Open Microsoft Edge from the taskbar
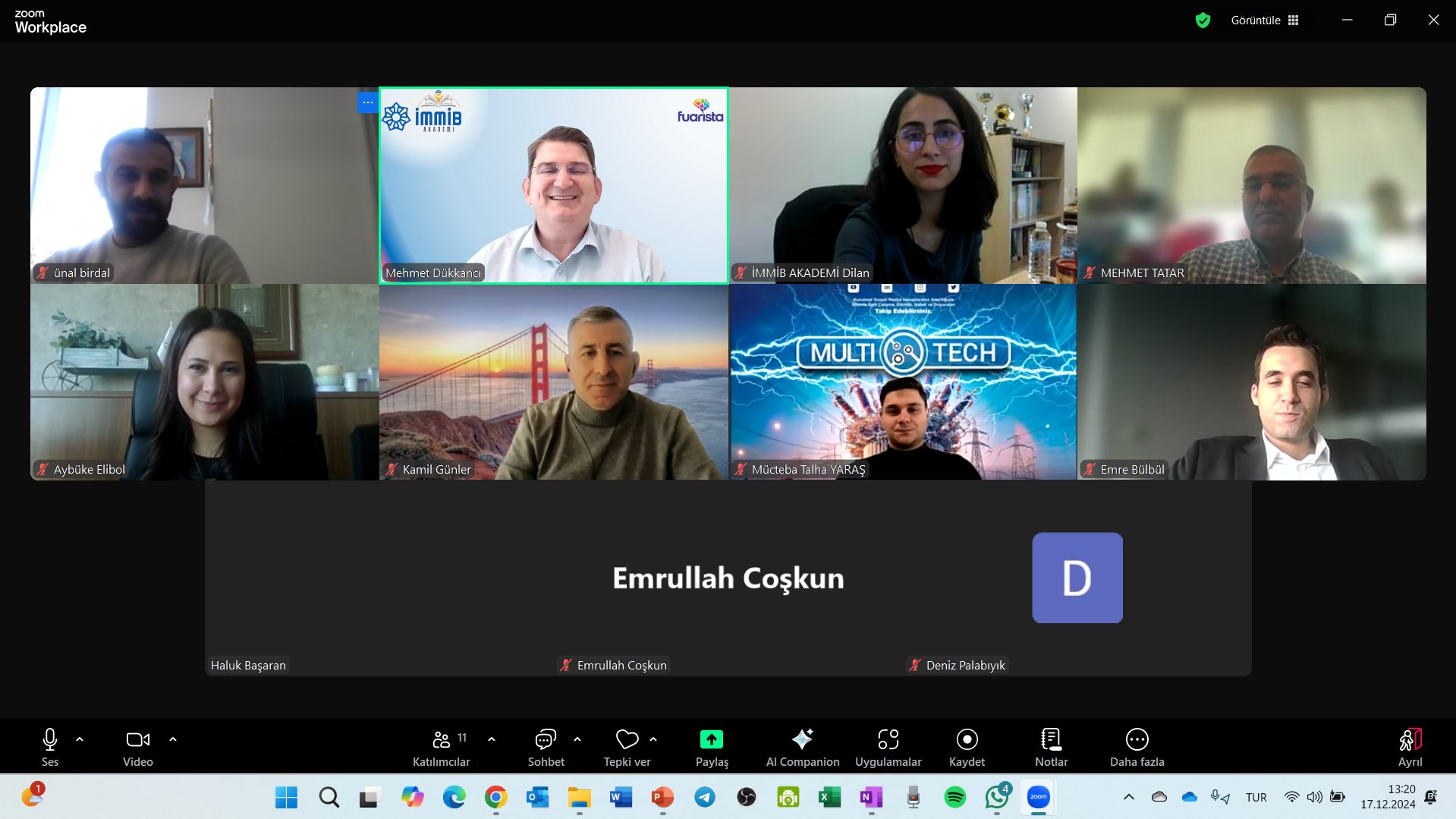 pos(454,797)
